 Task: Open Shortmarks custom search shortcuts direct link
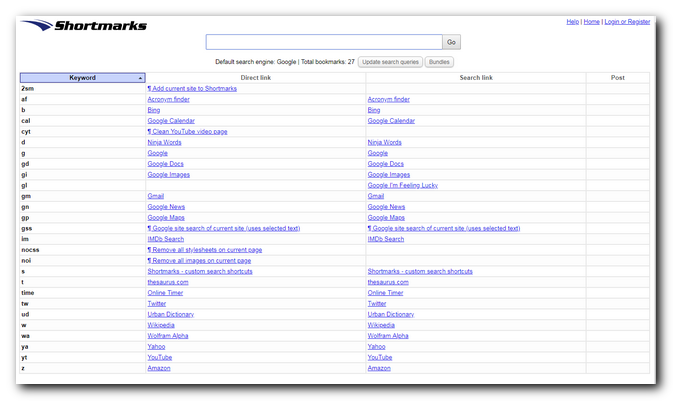[x=200, y=271]
